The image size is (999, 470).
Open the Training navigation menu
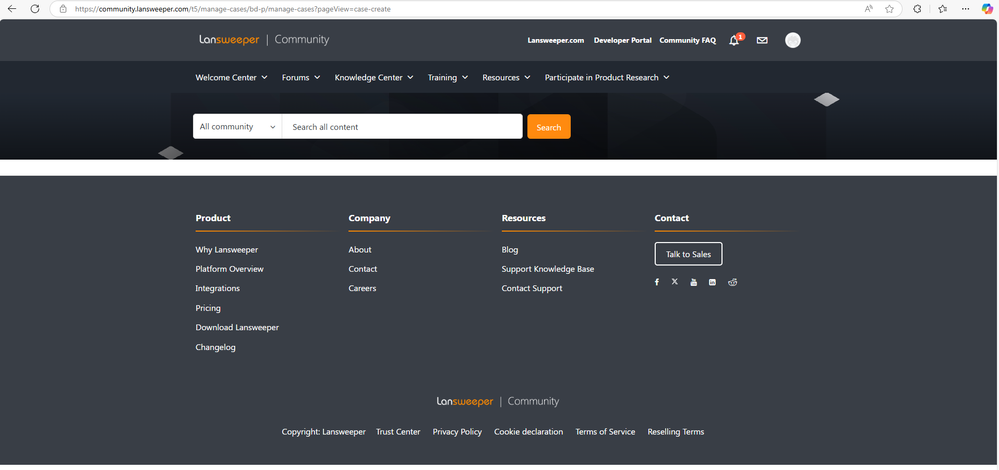(447, 77)
